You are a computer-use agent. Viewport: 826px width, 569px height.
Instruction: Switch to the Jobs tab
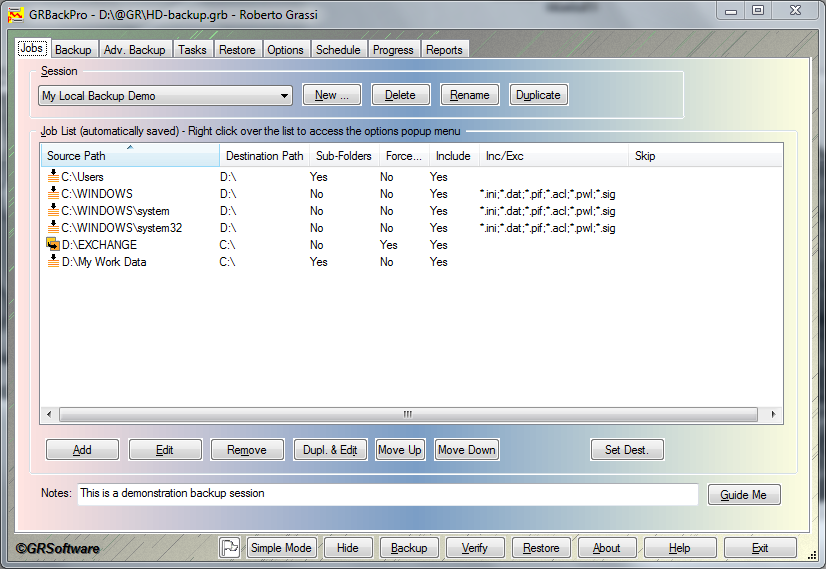(x=32, y=48)
